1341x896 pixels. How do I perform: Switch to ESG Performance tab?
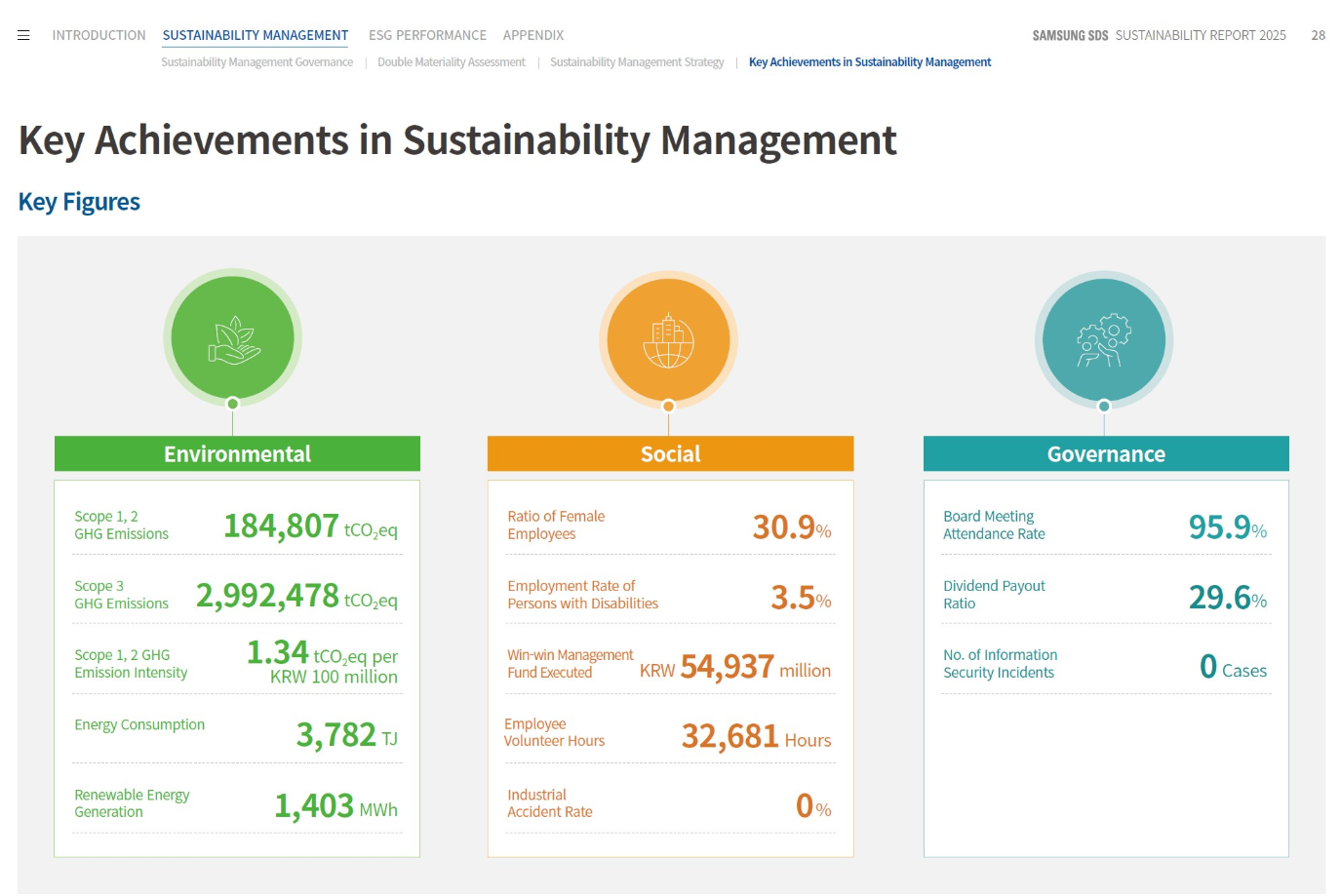(427, 35)
